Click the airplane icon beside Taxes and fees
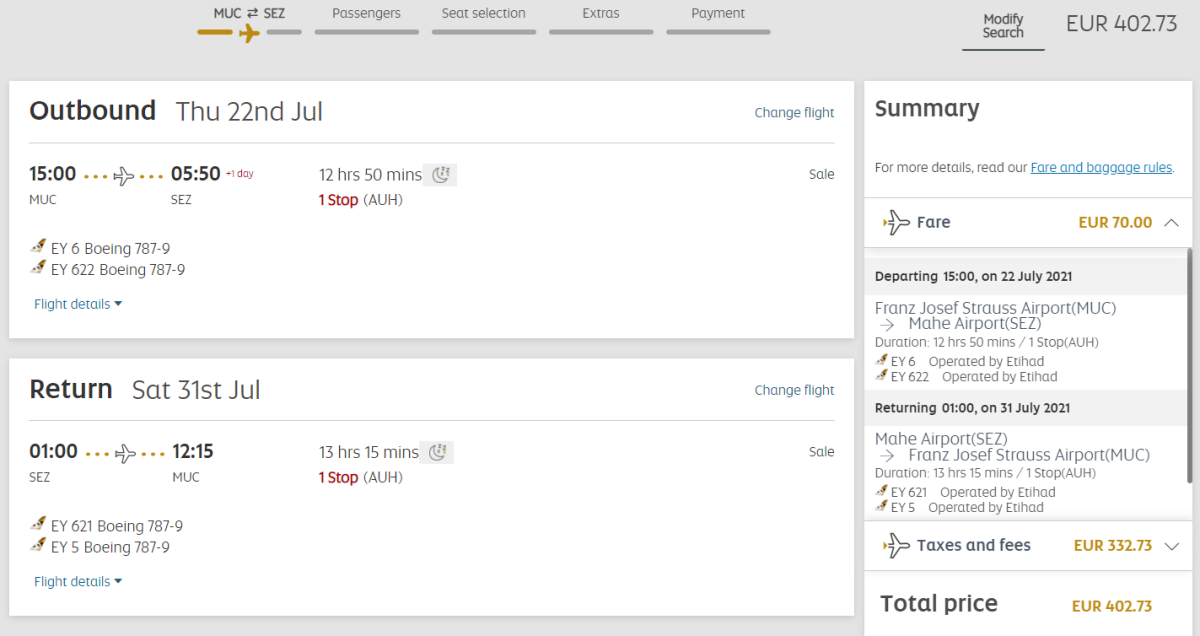Viewport: 1200px width, 636px height. tap(896, 546)
